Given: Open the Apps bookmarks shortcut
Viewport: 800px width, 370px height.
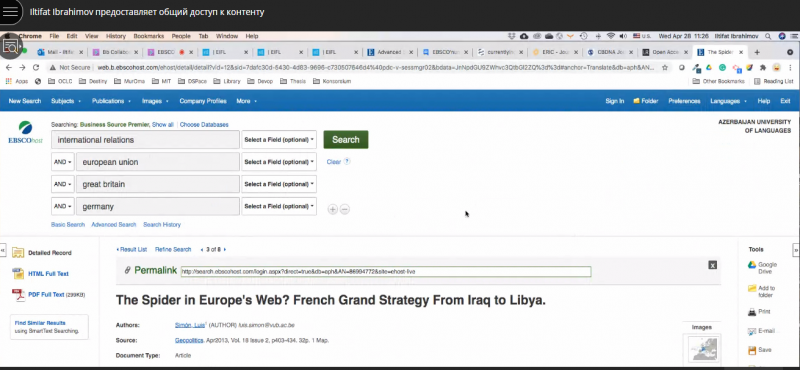Looking at the screenshot, I should tap(16, 81).
